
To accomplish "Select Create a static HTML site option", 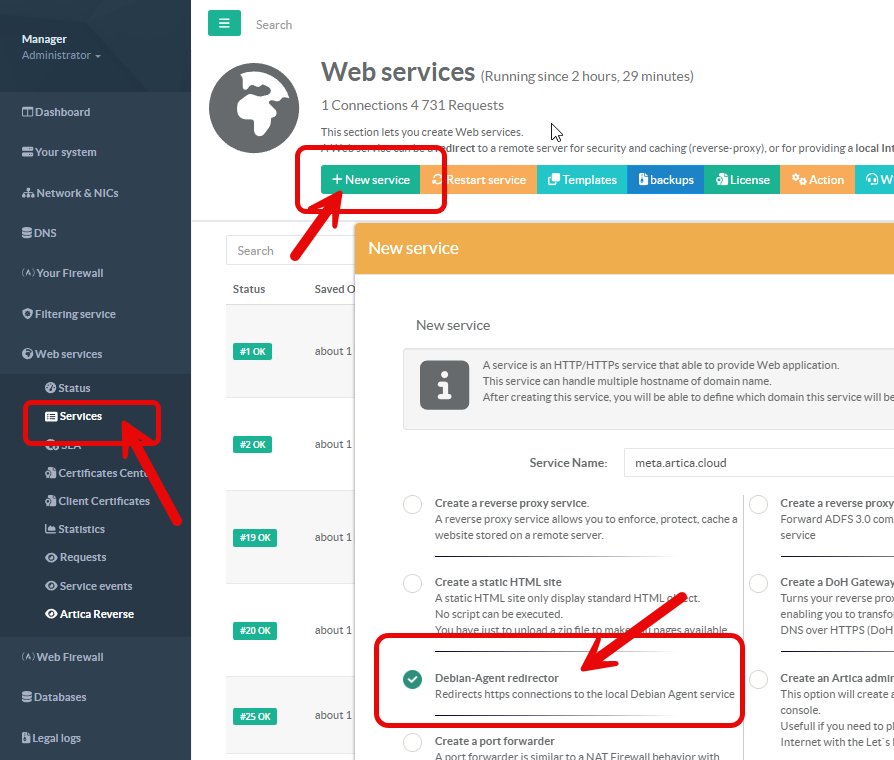I will click(412, 583).
